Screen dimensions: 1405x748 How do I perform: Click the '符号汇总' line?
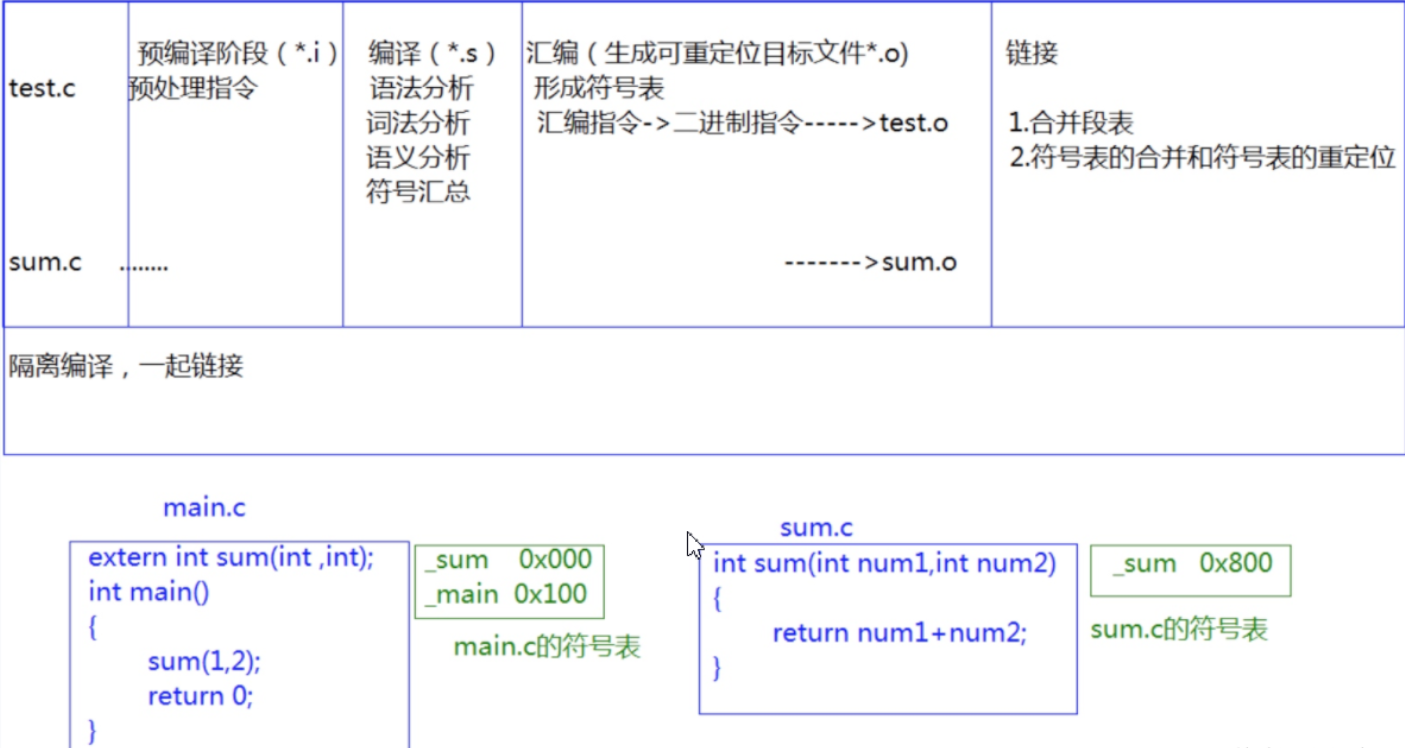418,191
